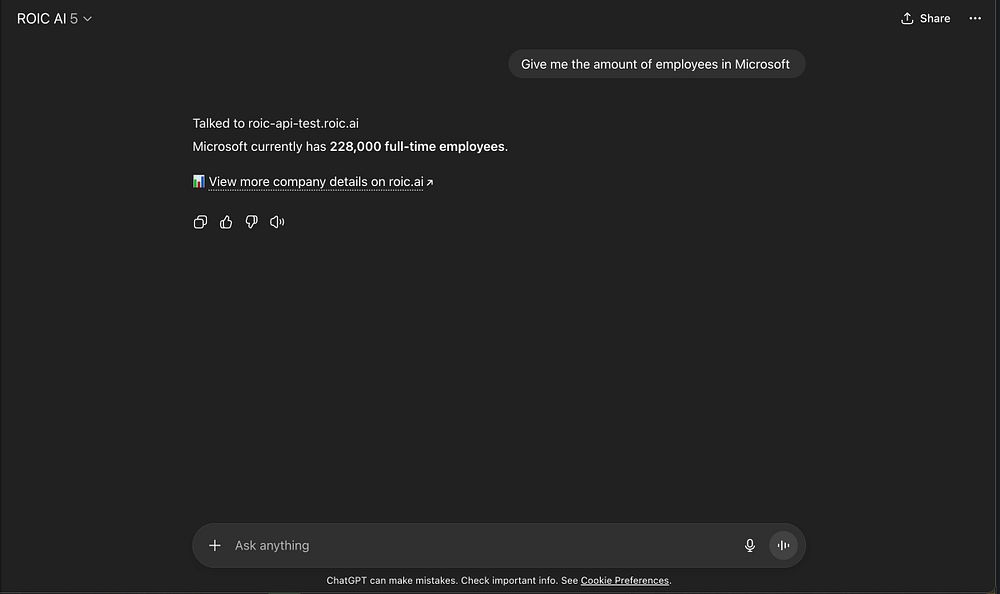The image size is (1000, 594).
Task: Click the Talked to roic-api-test.roic.ai text
Action: [x=276, y=123]
